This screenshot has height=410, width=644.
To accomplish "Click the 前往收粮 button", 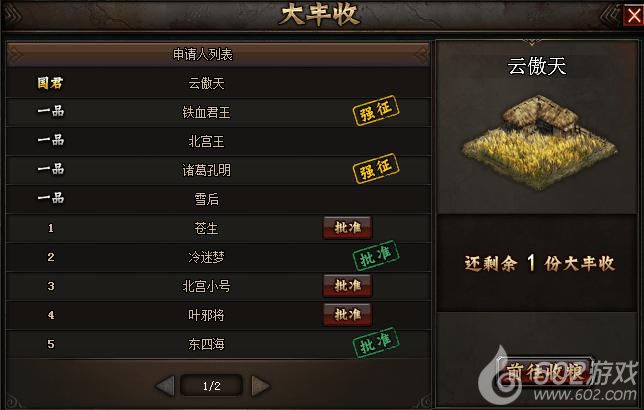I will point(545,372).
